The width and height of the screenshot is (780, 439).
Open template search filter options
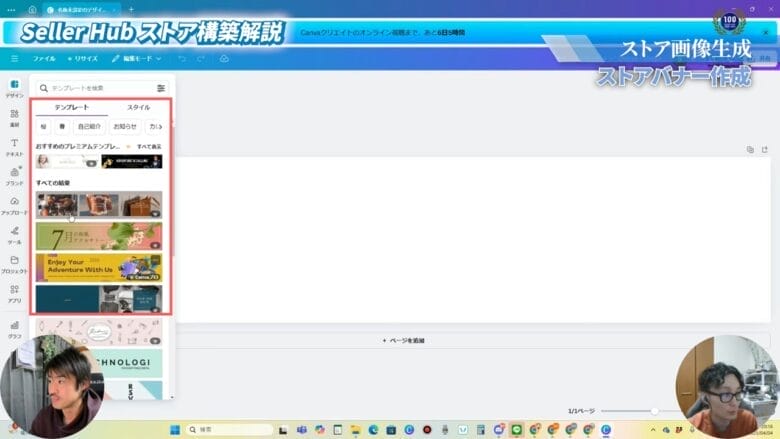[161, 88]
